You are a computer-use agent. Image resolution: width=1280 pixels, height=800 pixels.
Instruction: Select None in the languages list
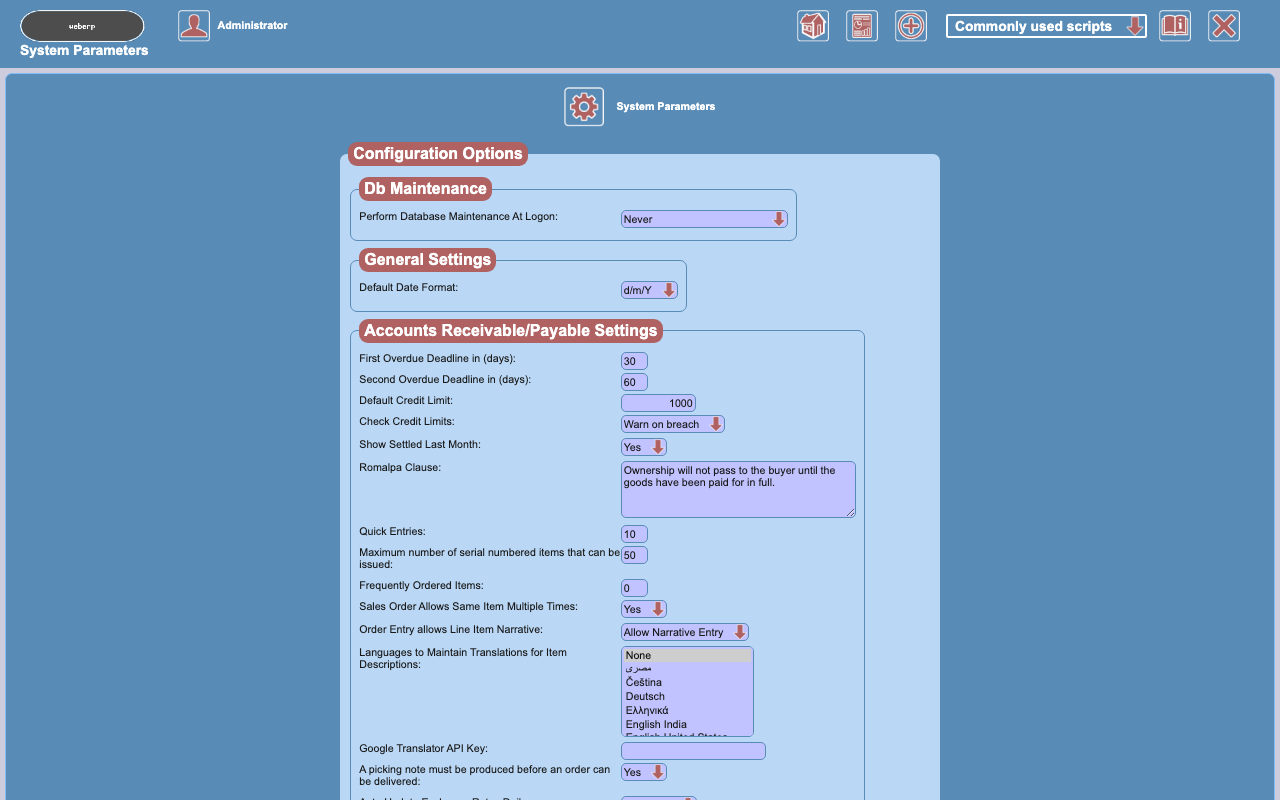click(x=687, y=655)
